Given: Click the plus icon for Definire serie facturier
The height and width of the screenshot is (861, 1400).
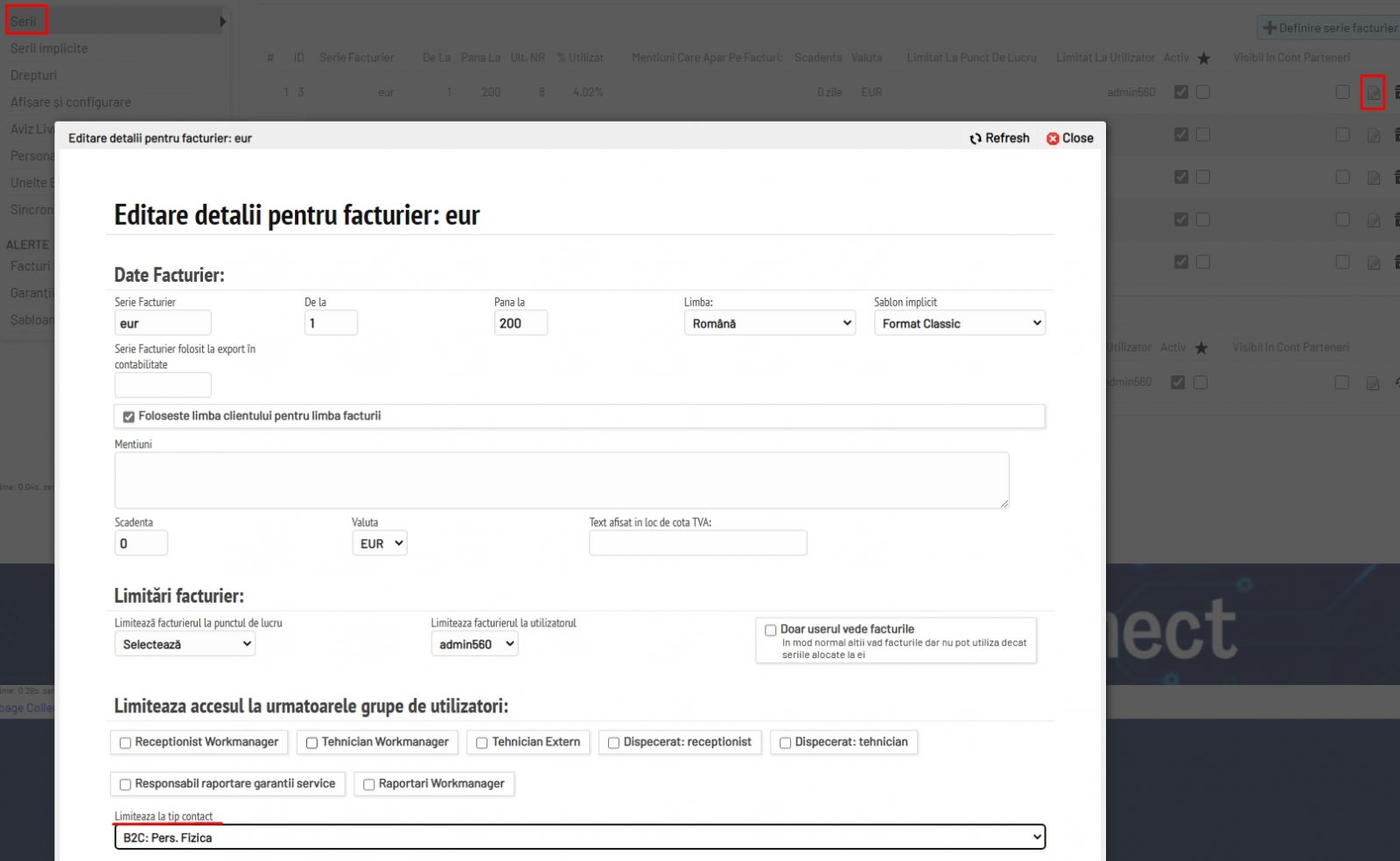Looking at the screenshot, I should [x=1270, y=28].
